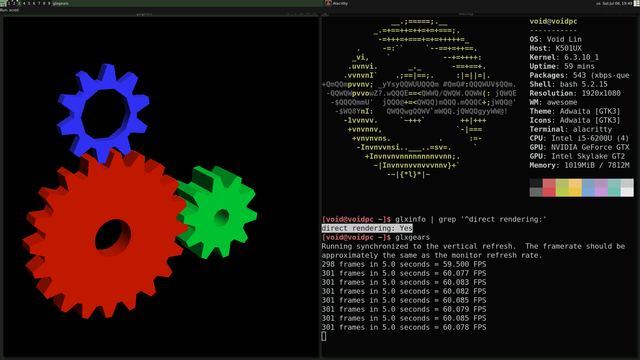The width and height of the screenshot is (640, 360).
Task: Click the 'OS: Void Lin' line
Action: 556,39
